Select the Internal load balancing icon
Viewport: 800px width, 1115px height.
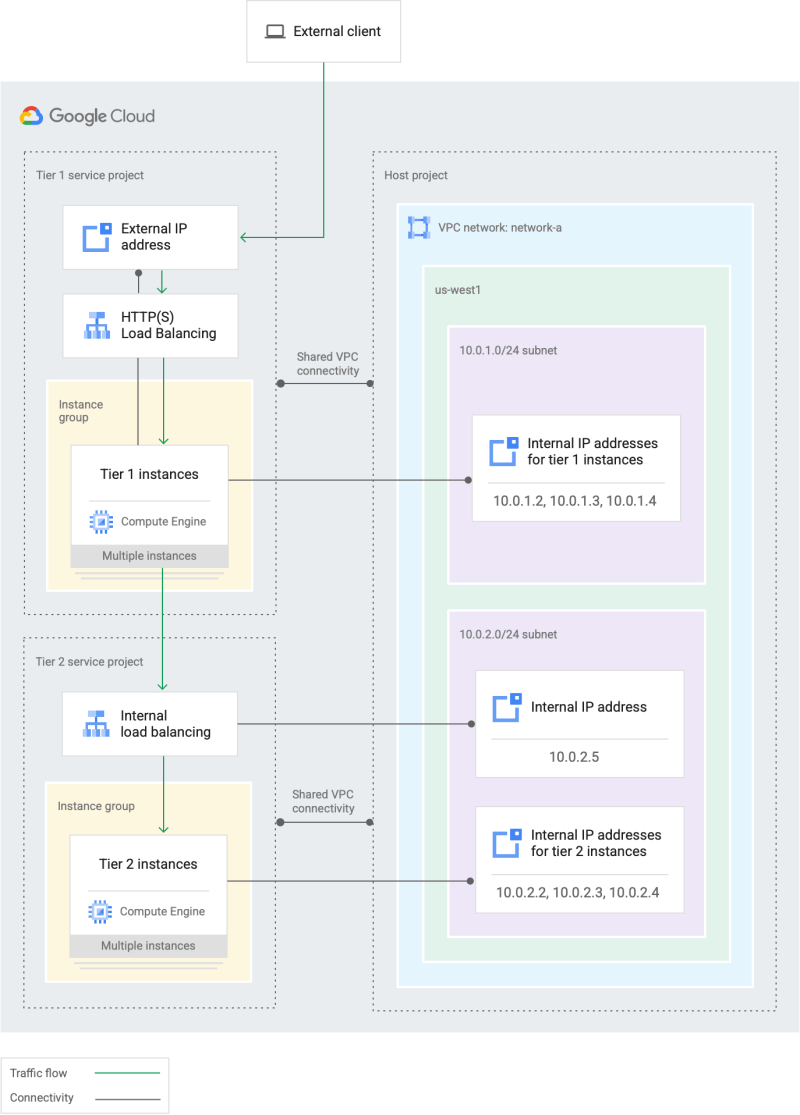click(96, 723)
